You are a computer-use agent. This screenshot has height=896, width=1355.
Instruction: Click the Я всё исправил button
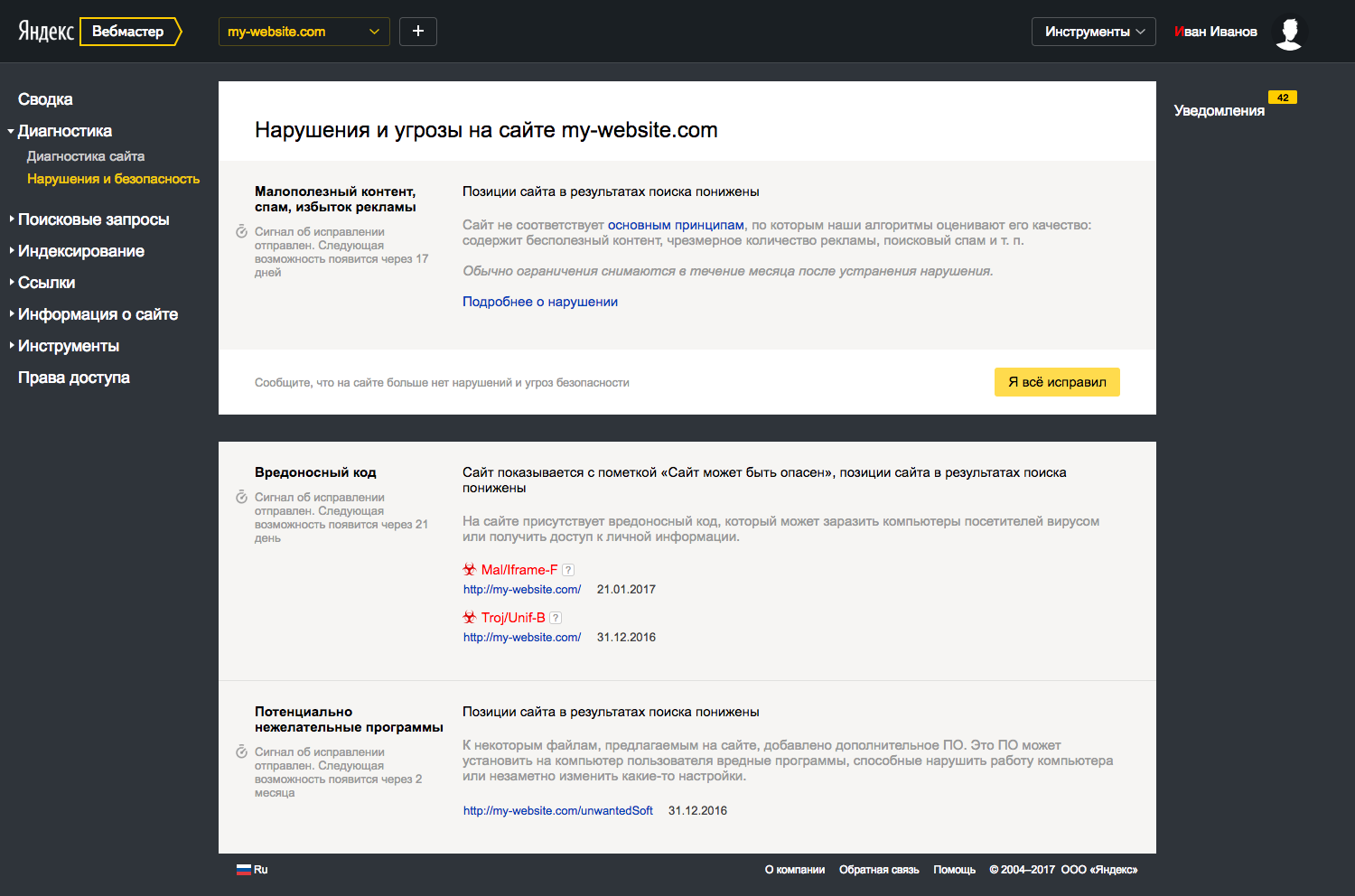click(x=1057, y=382)
